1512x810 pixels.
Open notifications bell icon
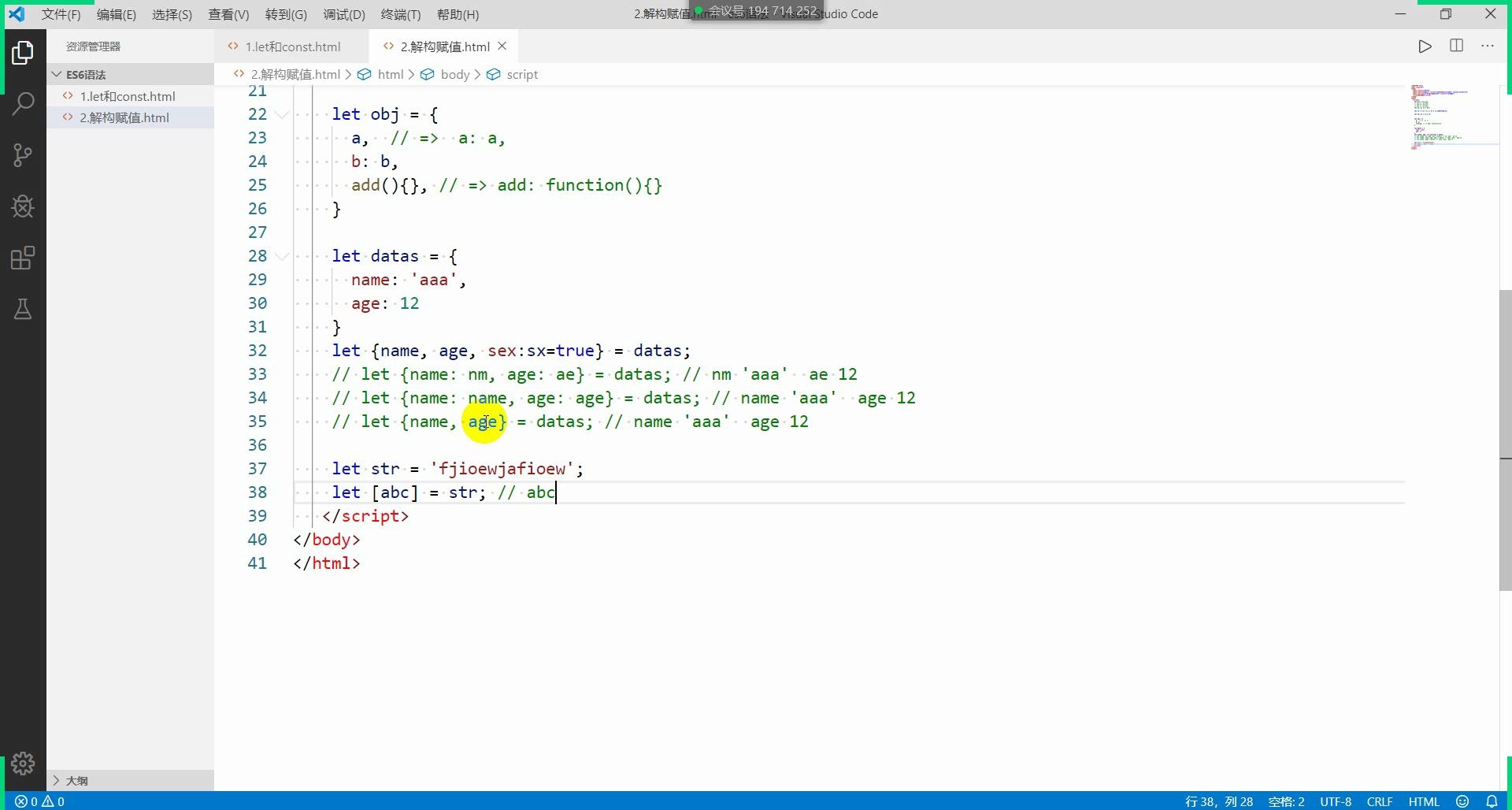point(1492,801)
